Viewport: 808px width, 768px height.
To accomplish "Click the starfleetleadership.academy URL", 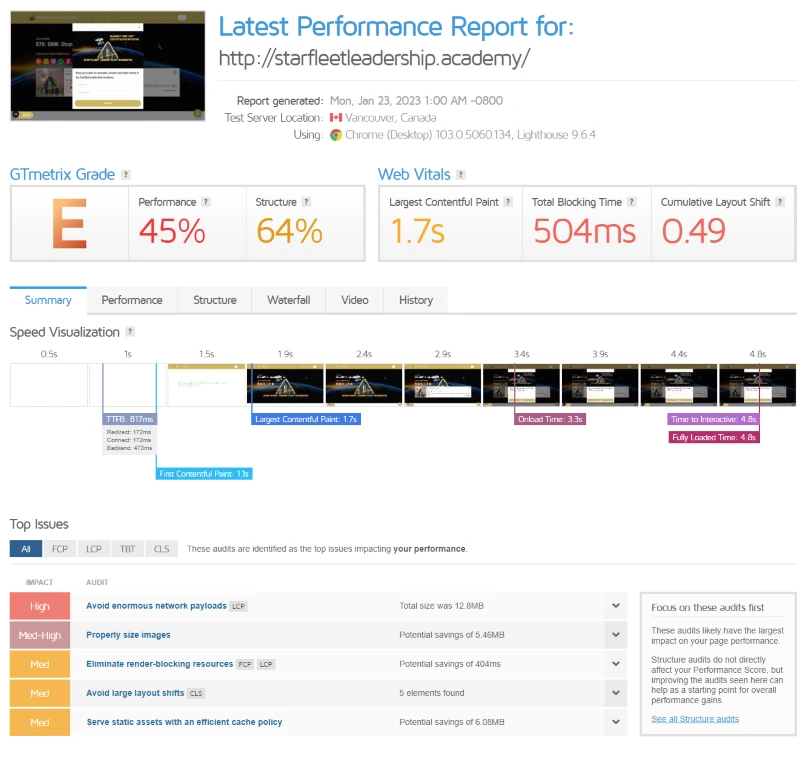I will tap(374, 58).
